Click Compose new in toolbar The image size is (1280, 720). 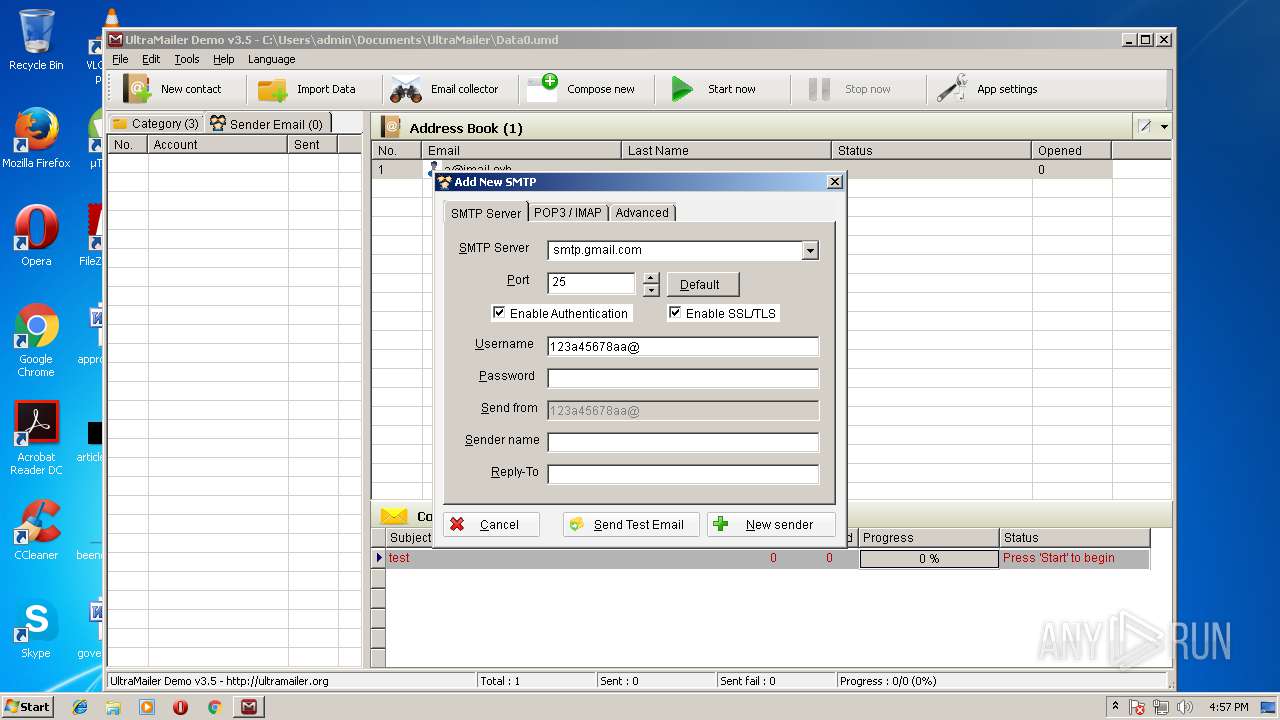click(x=581, y=89)
